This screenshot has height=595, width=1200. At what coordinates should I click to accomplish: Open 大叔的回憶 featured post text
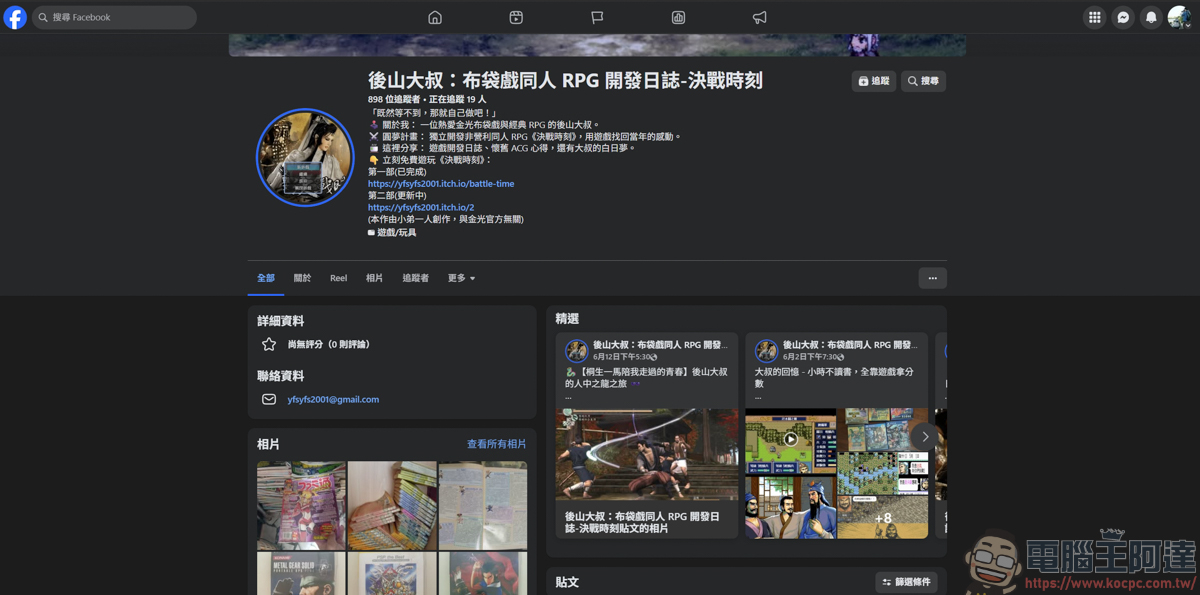(834, 377)
